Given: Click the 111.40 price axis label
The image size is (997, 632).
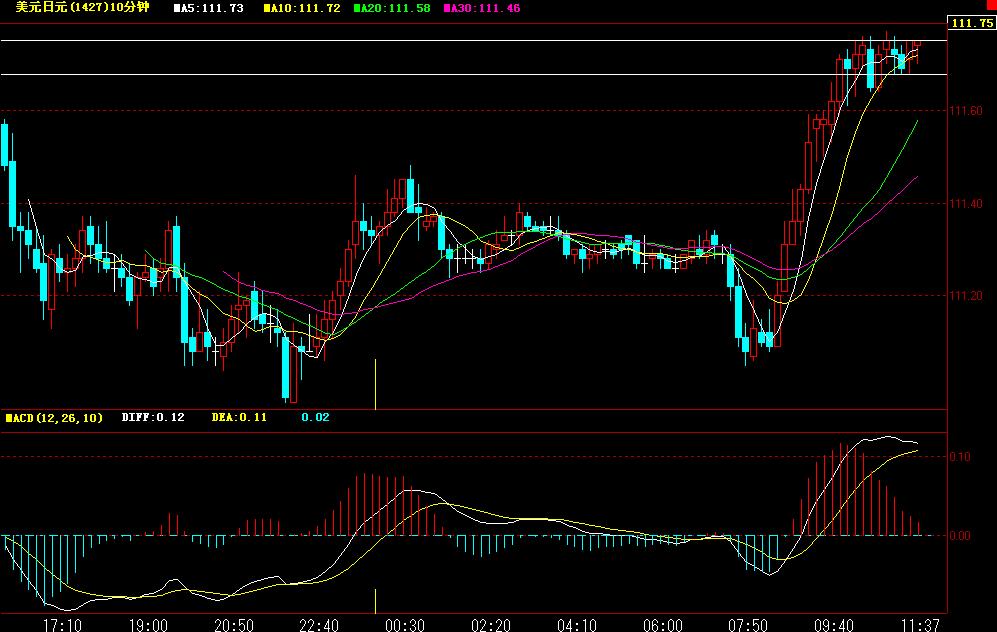Looking at the screenshot, I should coord(966,203).
